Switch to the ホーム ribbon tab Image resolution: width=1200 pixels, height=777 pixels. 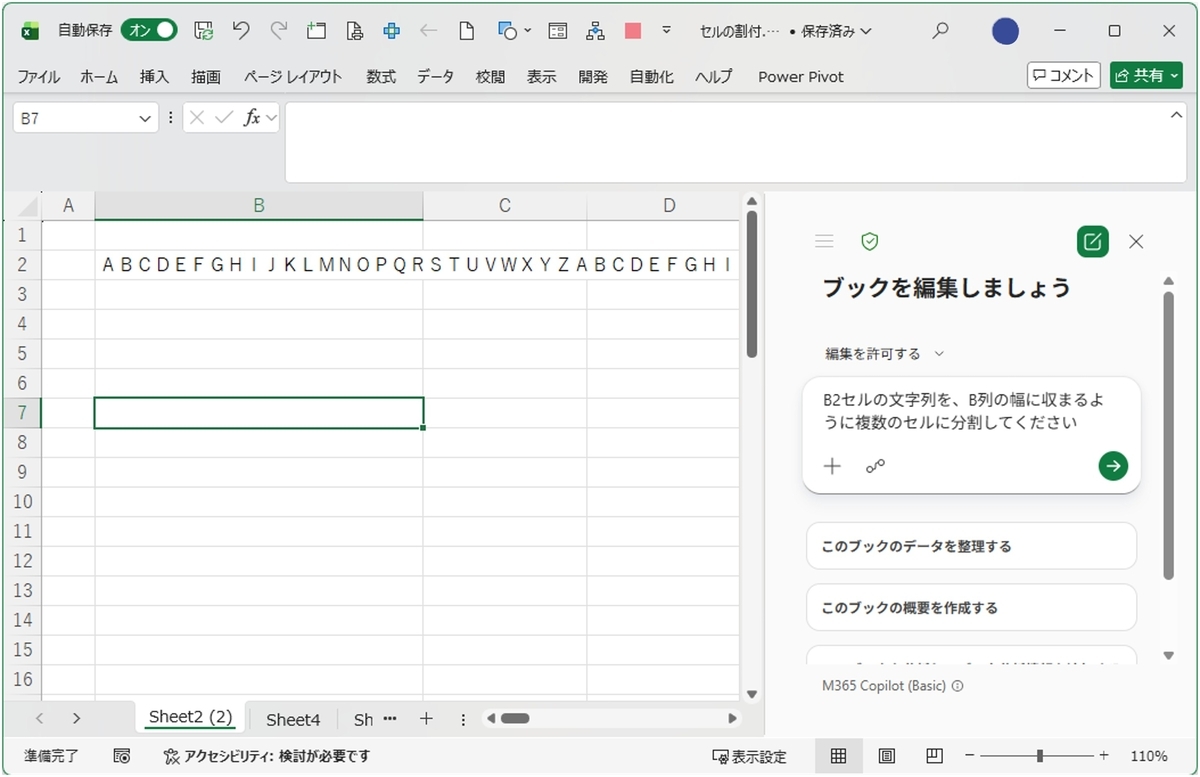99,76
